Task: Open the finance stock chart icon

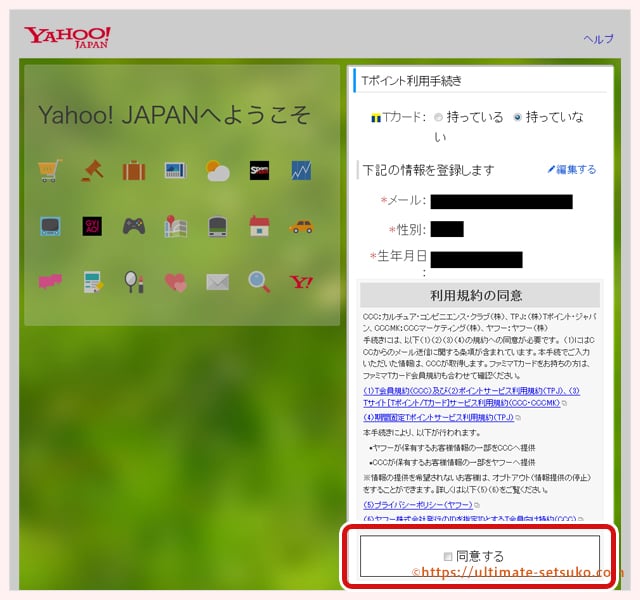Action: coord(301,171)
